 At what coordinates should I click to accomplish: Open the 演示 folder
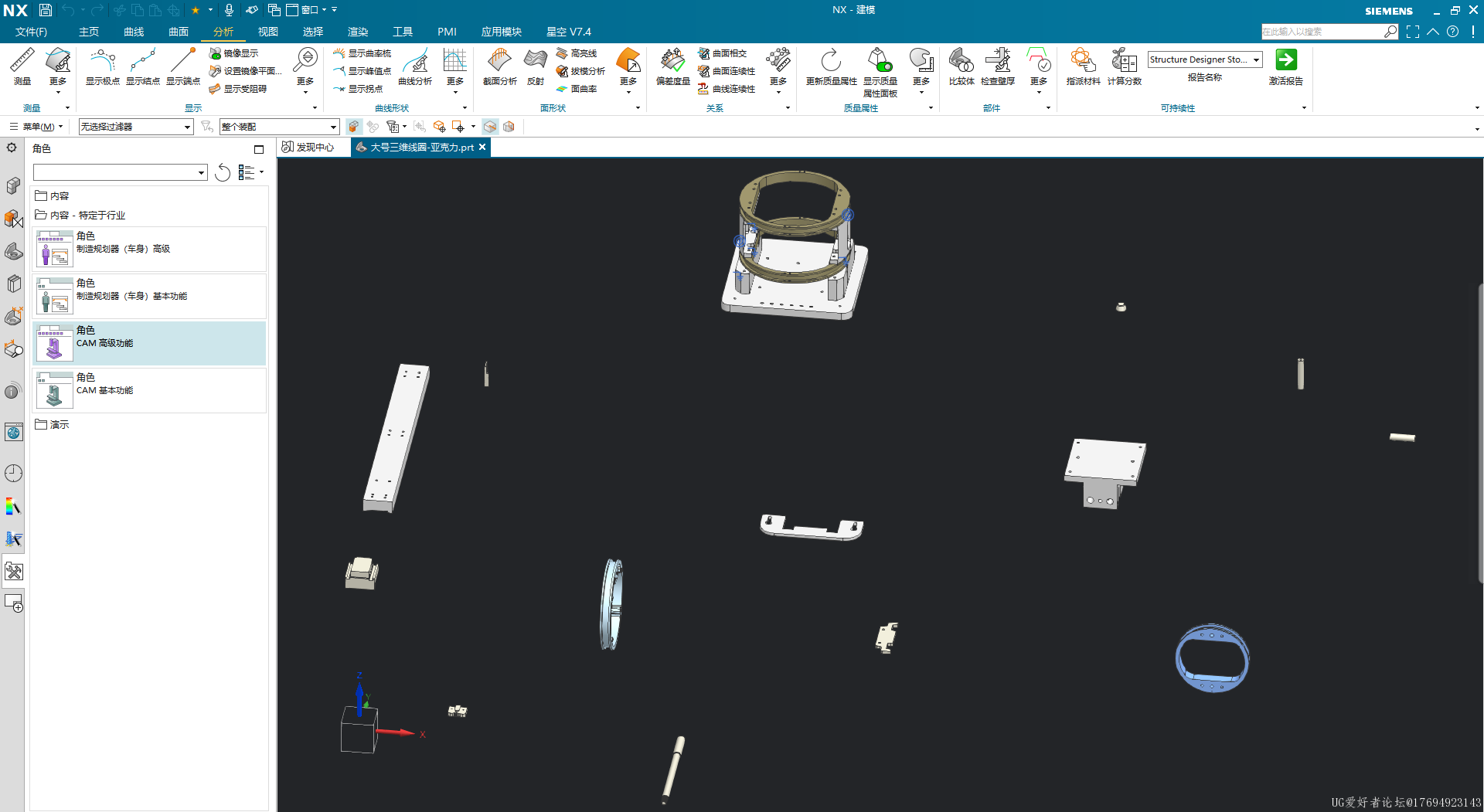click(52, 424)
